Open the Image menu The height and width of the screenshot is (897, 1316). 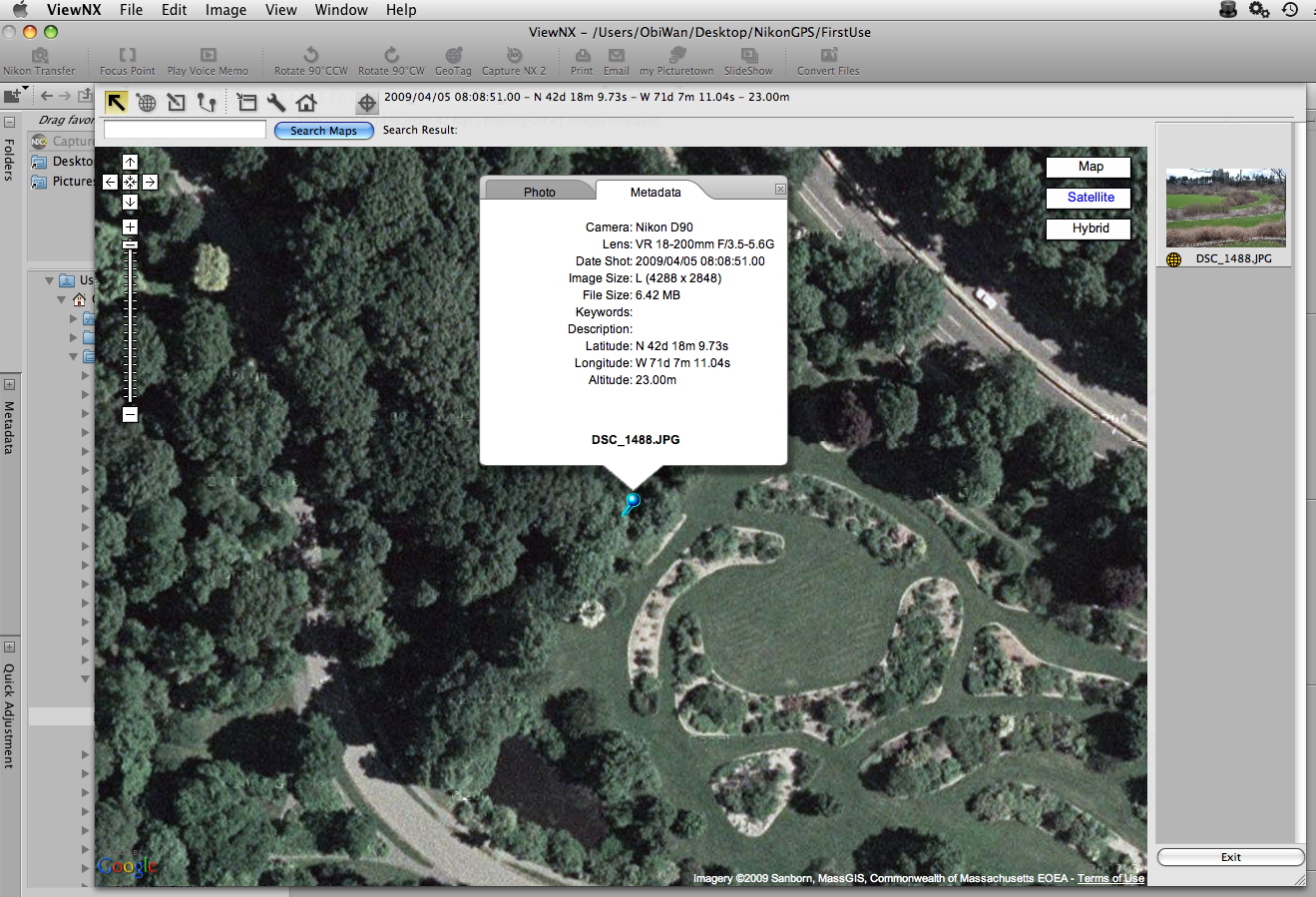(225, 10)
